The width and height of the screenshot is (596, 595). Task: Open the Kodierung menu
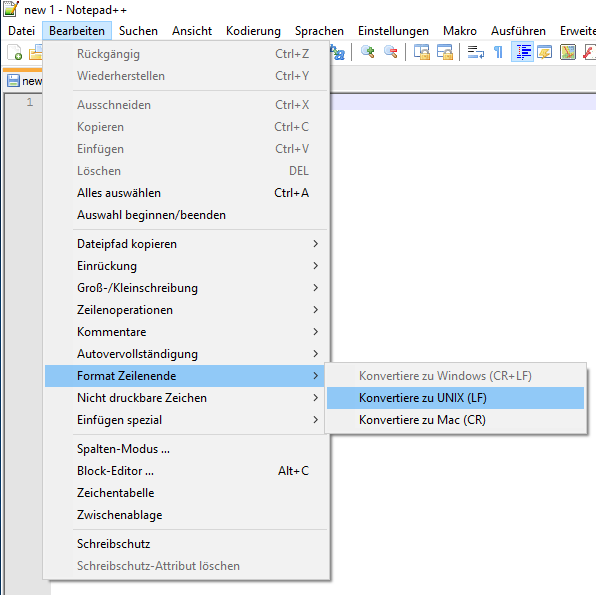pyautogui.click(x=253, y=31)
